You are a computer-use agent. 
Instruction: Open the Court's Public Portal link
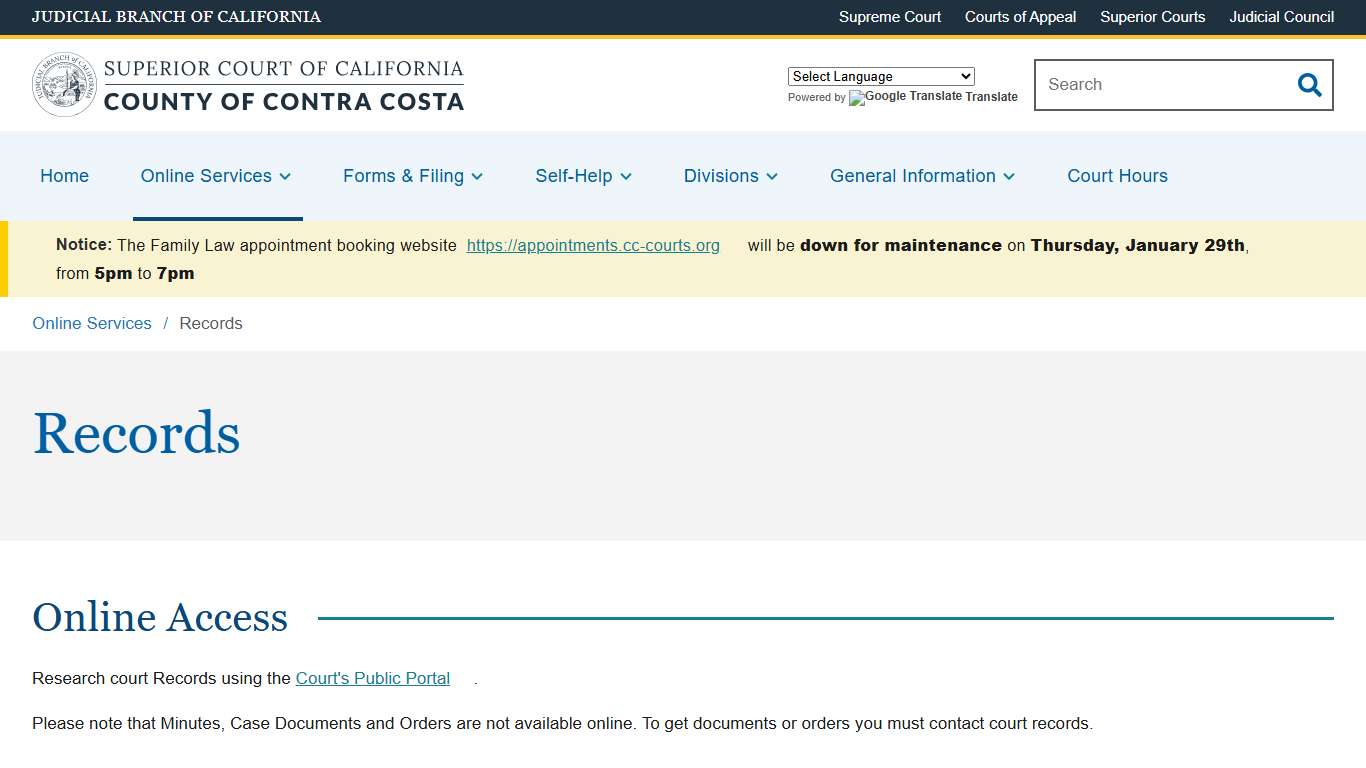point(372,678)
